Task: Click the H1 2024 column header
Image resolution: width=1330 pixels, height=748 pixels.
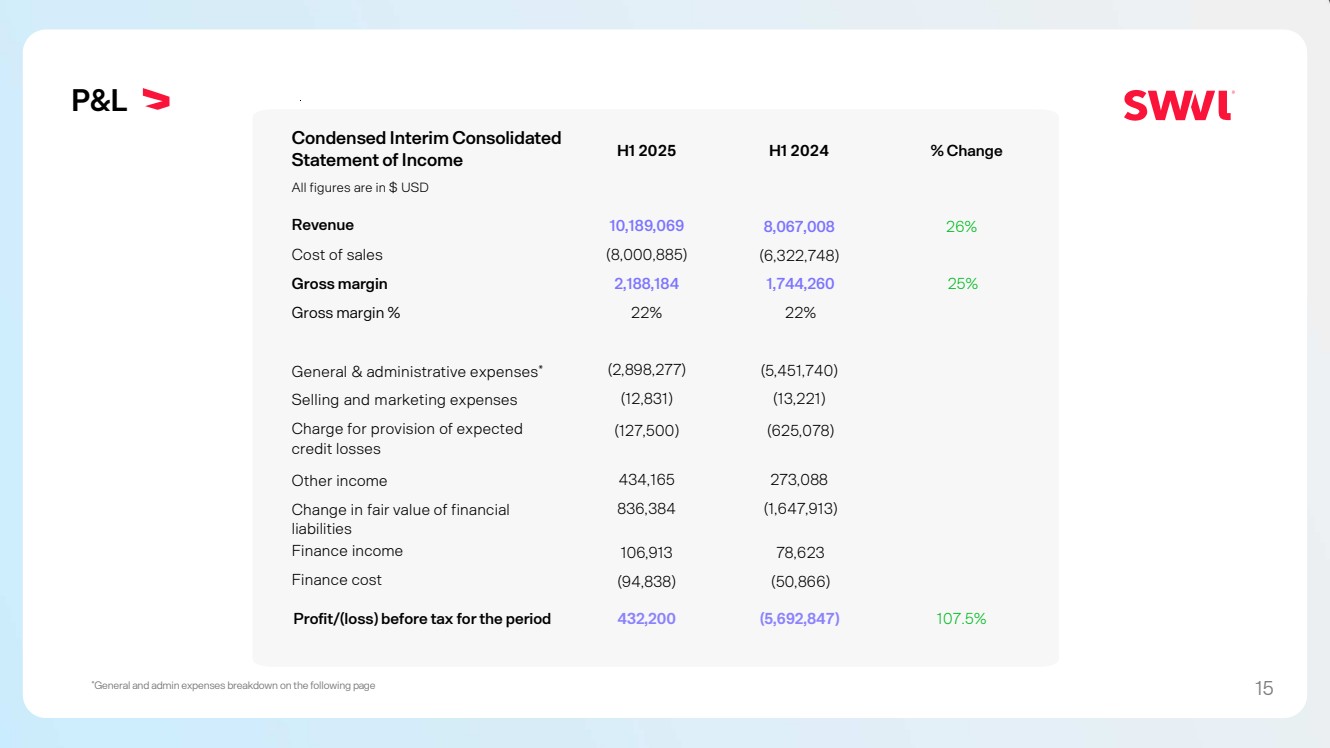Action: 798,151
